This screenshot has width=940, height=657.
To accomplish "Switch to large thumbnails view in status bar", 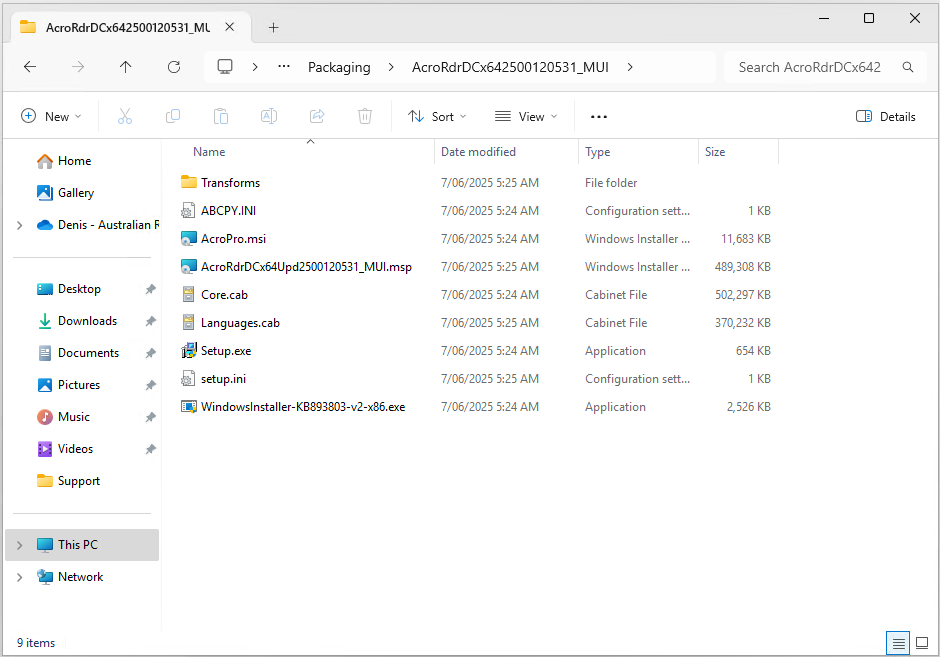I will pos(922,642).
